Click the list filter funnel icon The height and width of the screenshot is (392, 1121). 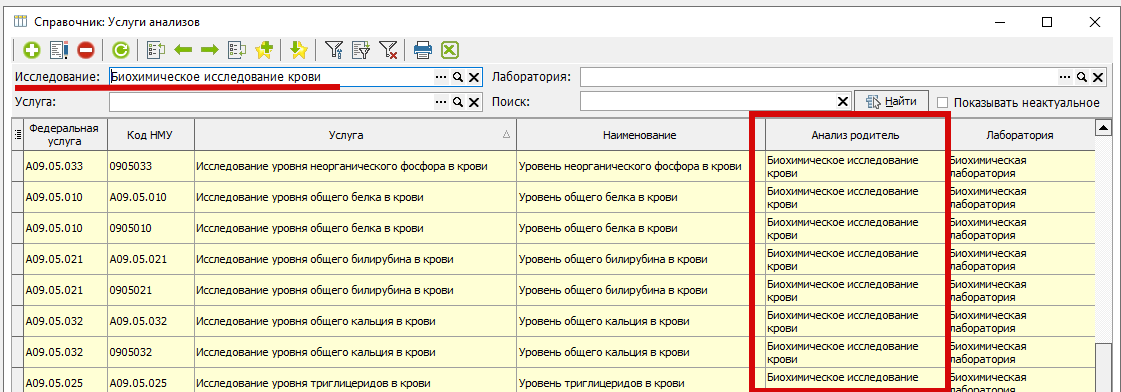pyautogui.click(x=361, y=50)
